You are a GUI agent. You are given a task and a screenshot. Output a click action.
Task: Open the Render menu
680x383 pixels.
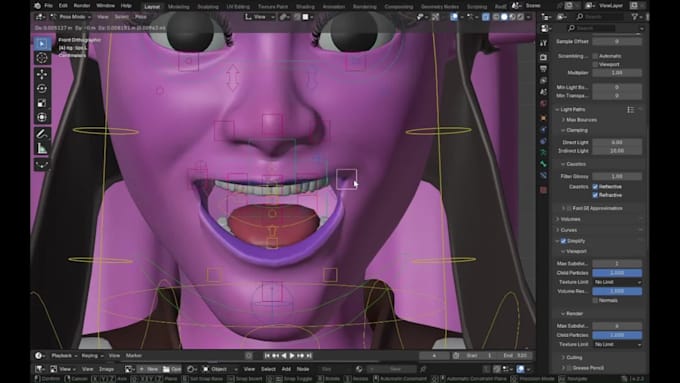coord(82,6)
